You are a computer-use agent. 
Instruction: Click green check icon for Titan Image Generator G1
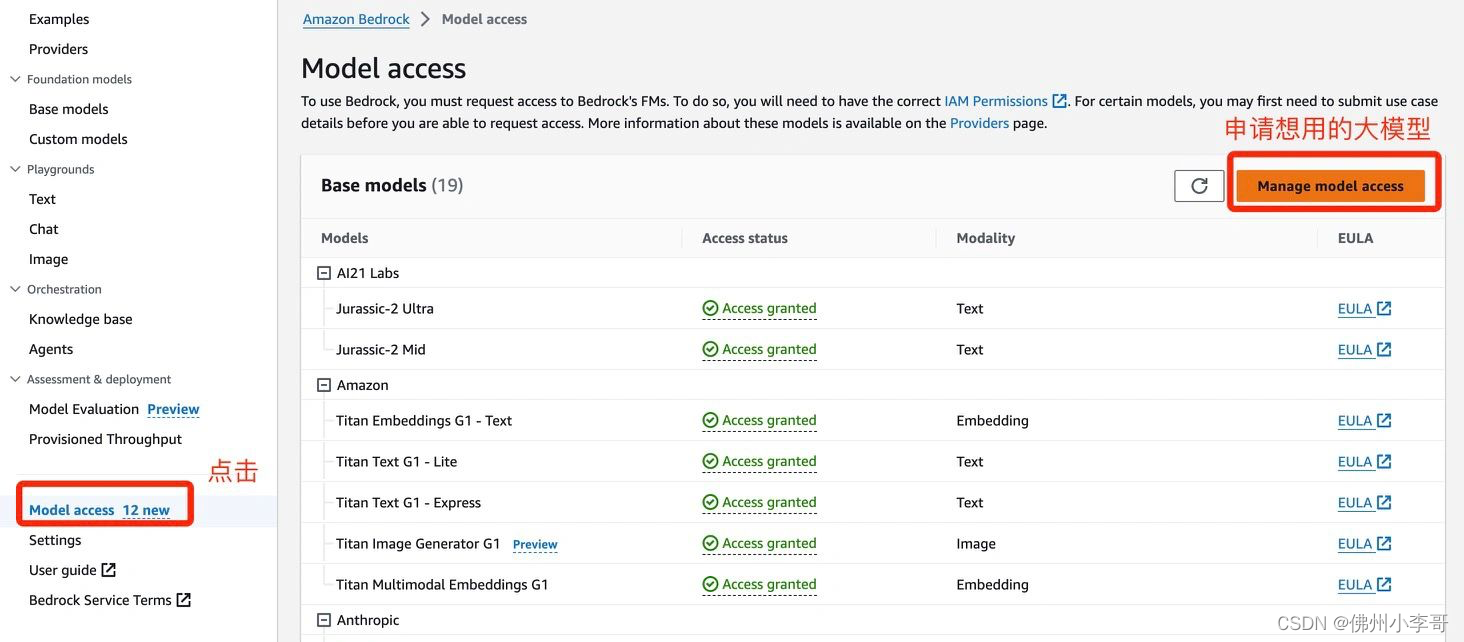click(x=710, y=543)
